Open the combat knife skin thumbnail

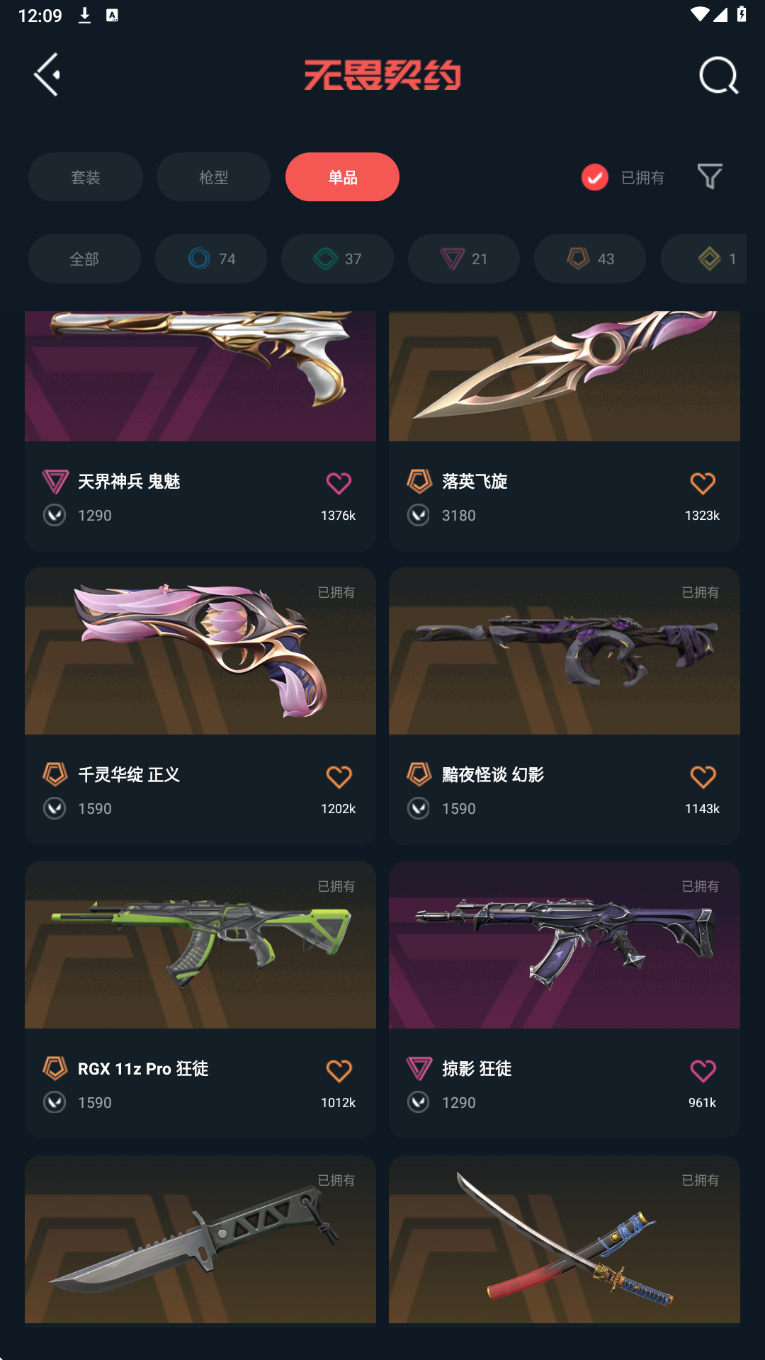click(200, 1239)
